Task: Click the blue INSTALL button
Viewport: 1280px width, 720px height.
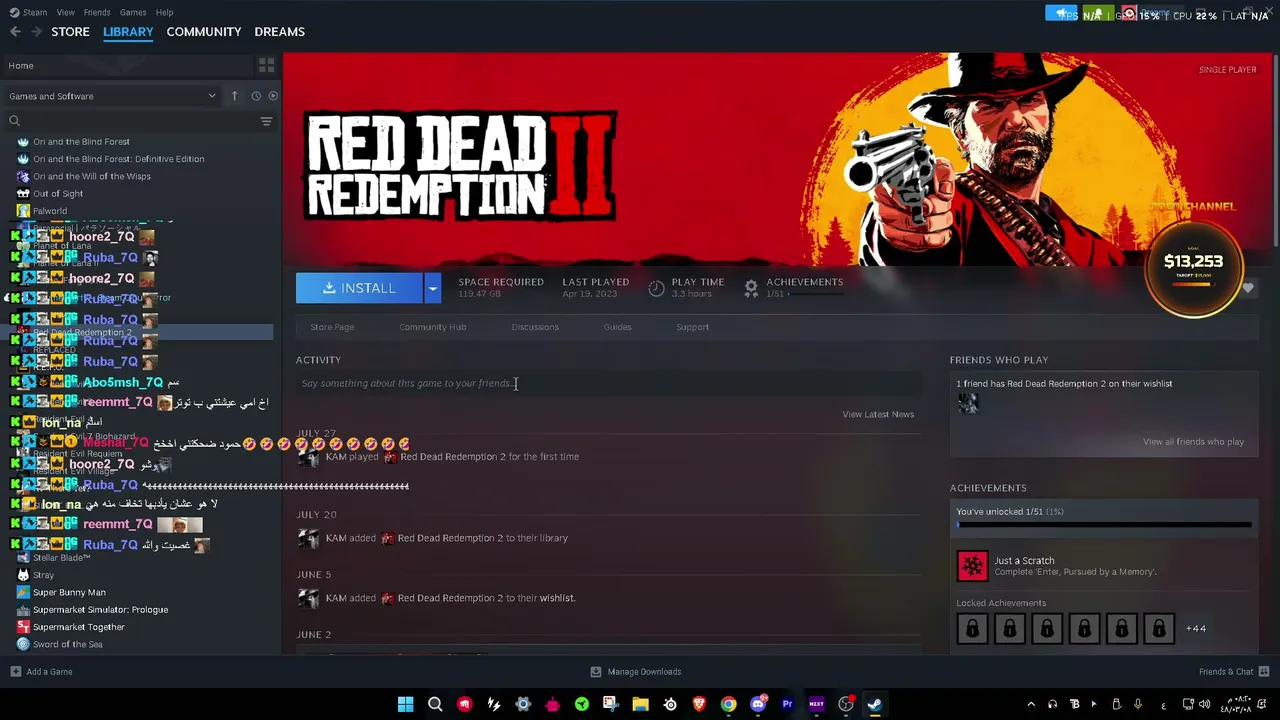Action: [360, 288]
